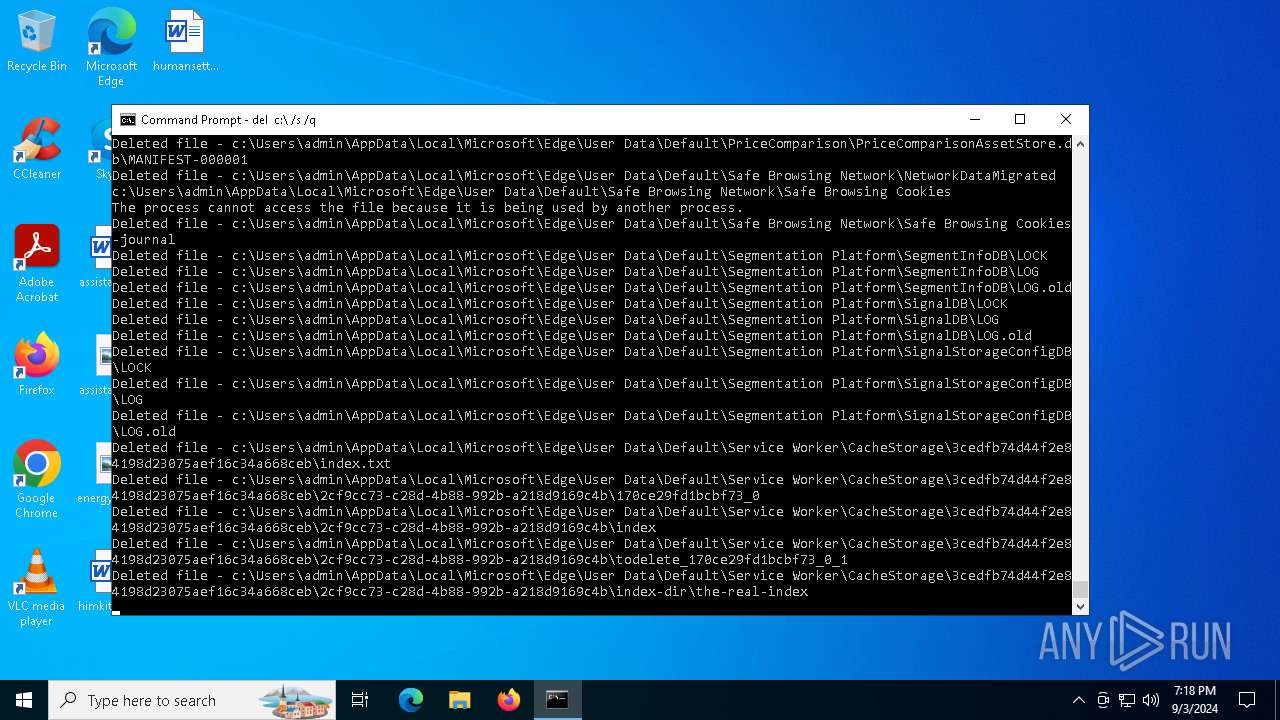Launch Microsoft Edge from desktop shortcut
Viewport: 1280px width, 720px height.
click(x=111, y=47)
